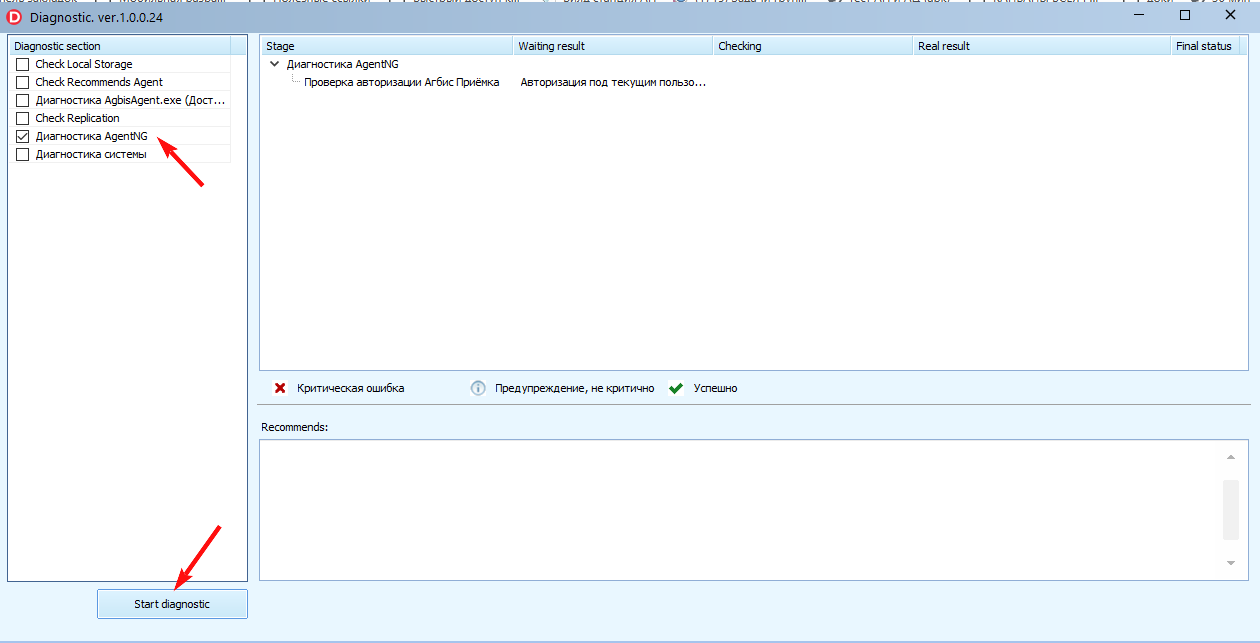The width and height of the screenshot is (1260, 643).
Task: Select the Проверка авторизации Агбис Приёмка row
Action: point(401,82)
